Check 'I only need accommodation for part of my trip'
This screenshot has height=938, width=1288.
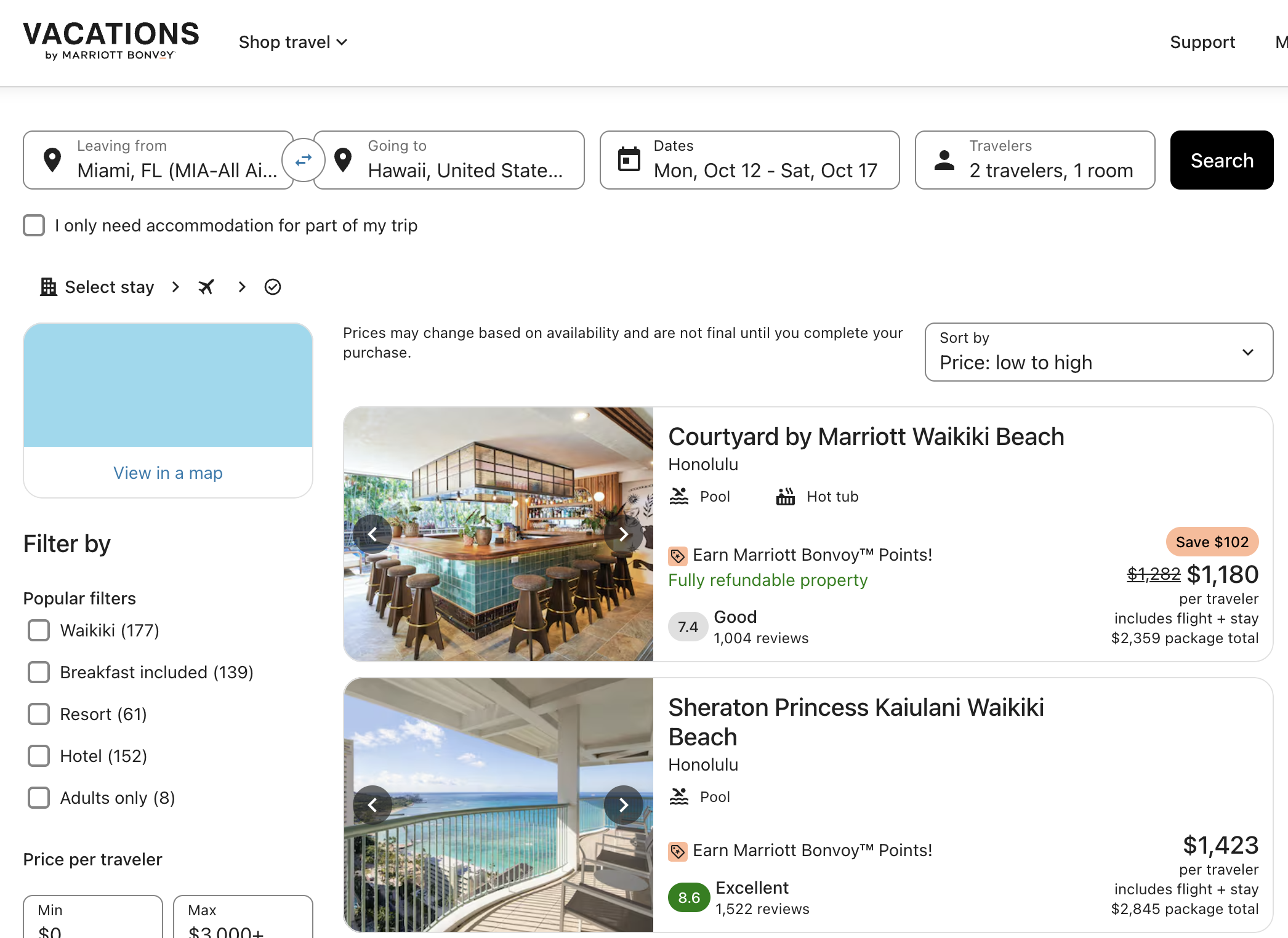pos(34,225)
